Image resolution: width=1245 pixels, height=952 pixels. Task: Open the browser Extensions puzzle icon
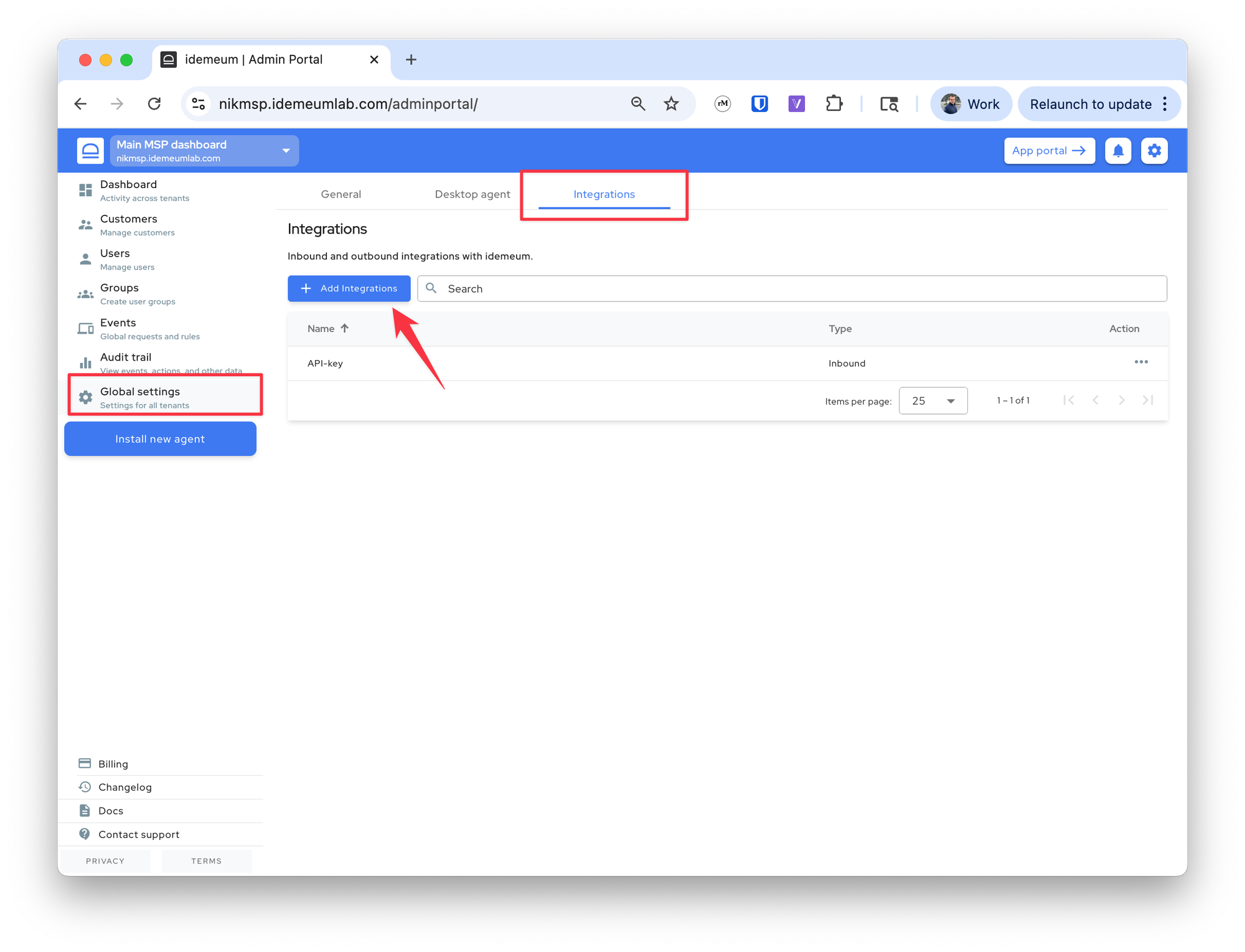tap(834, 104)
